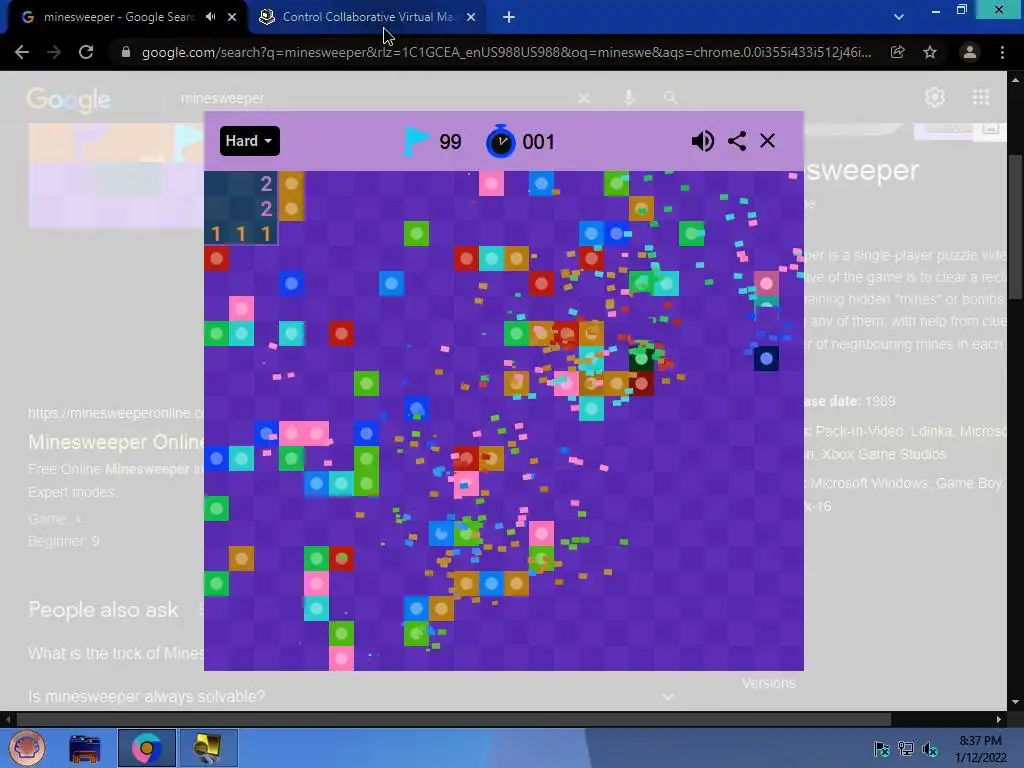The image size is (1024, 768).
Task: Open Chrome three-dot menu
Action: tap(1002, 52)
